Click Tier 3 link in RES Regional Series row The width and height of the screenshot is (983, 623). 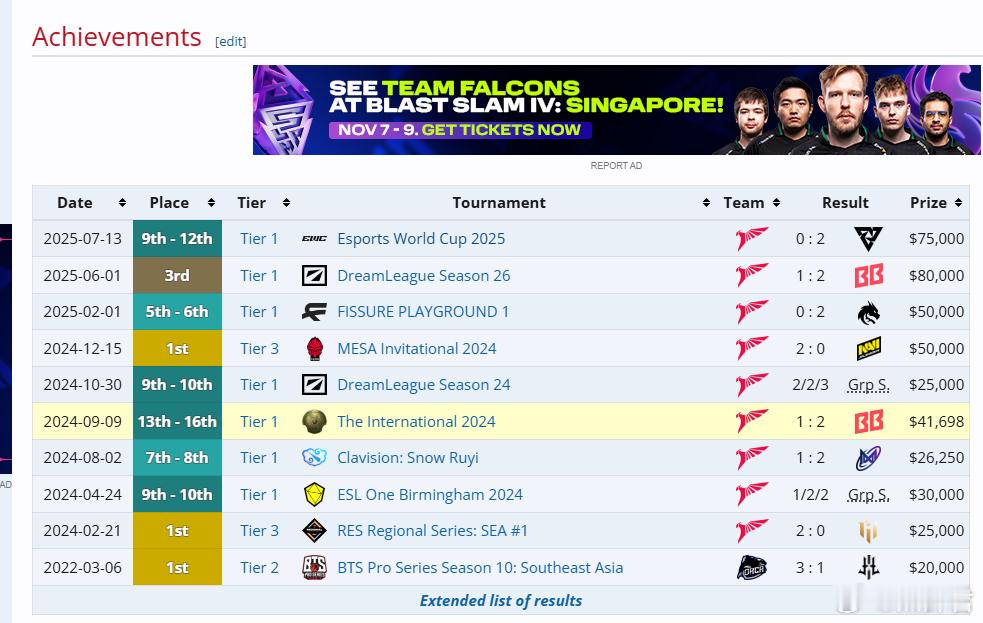[x=259, y=531]
